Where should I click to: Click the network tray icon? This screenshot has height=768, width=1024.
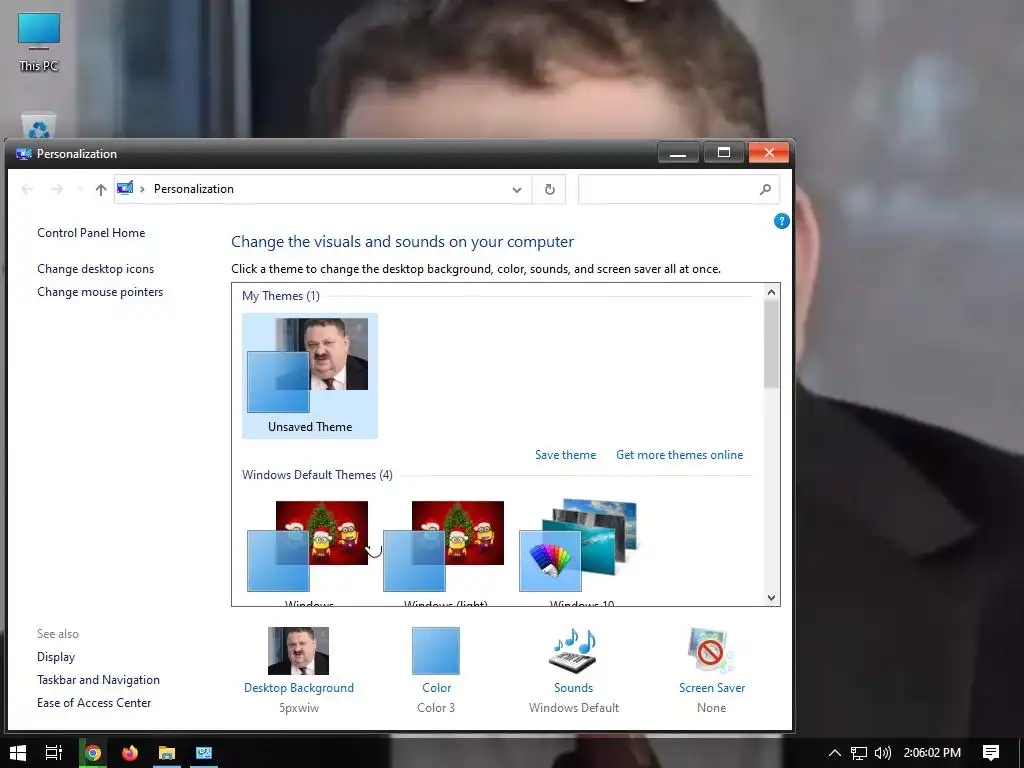859,753
